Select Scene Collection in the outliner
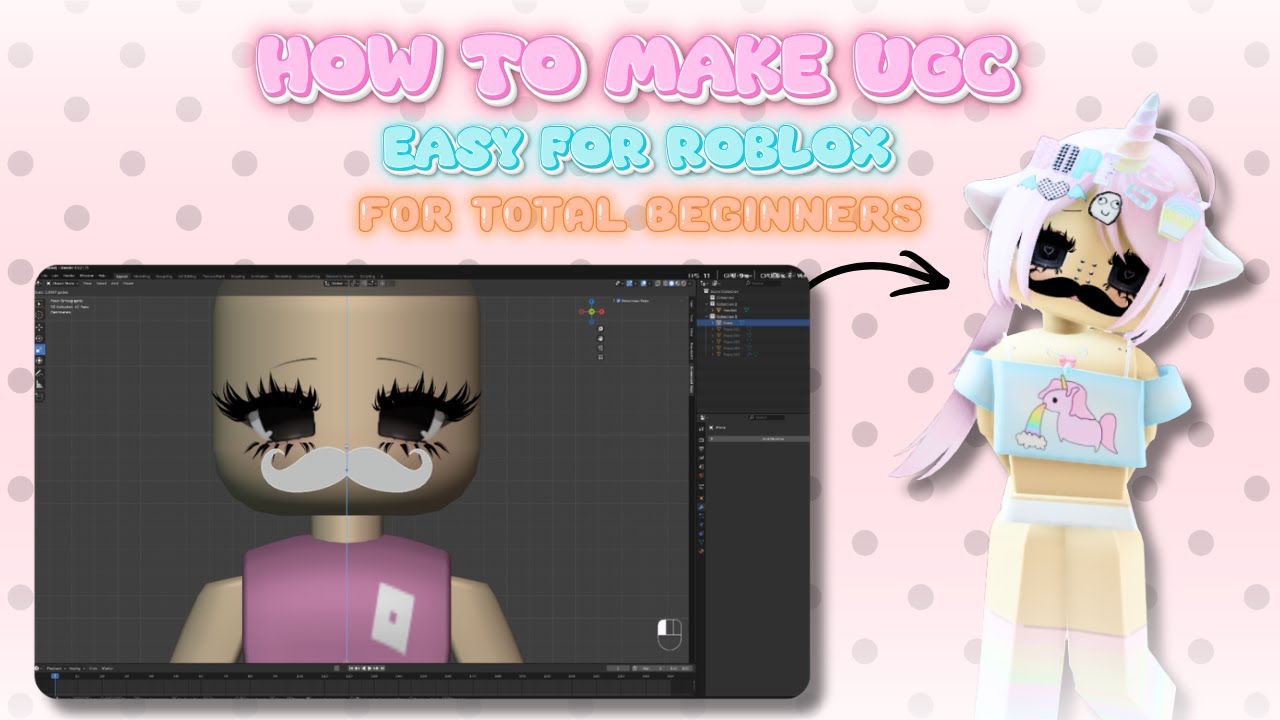This screenshot has width=1280, height=720. (x=724, y=291)
